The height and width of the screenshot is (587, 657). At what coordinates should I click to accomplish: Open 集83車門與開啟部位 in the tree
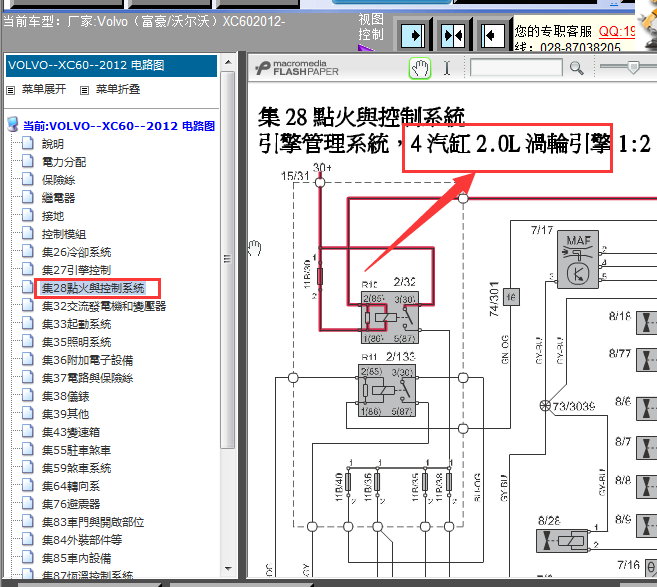tap(93, 522)
